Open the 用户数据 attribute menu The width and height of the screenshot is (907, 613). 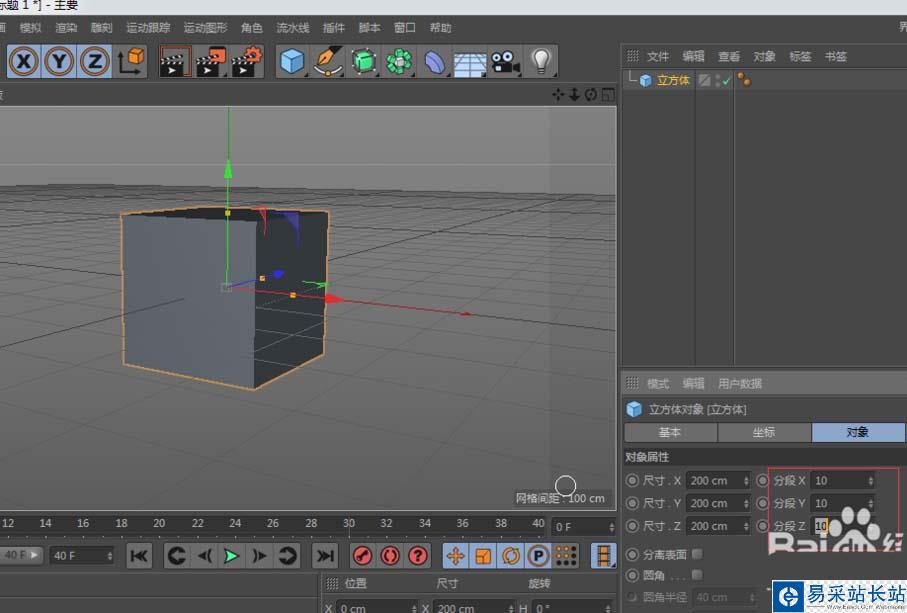(x=740, y=384)
